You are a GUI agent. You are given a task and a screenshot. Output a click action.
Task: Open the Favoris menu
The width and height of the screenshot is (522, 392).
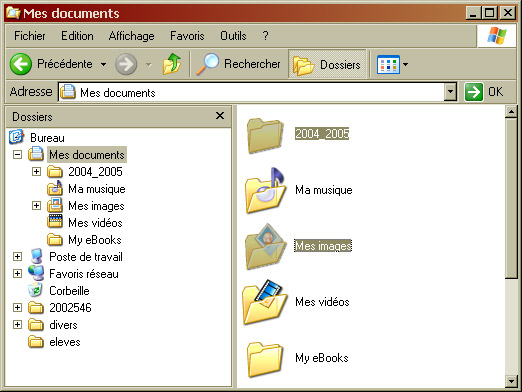[187, 36]
